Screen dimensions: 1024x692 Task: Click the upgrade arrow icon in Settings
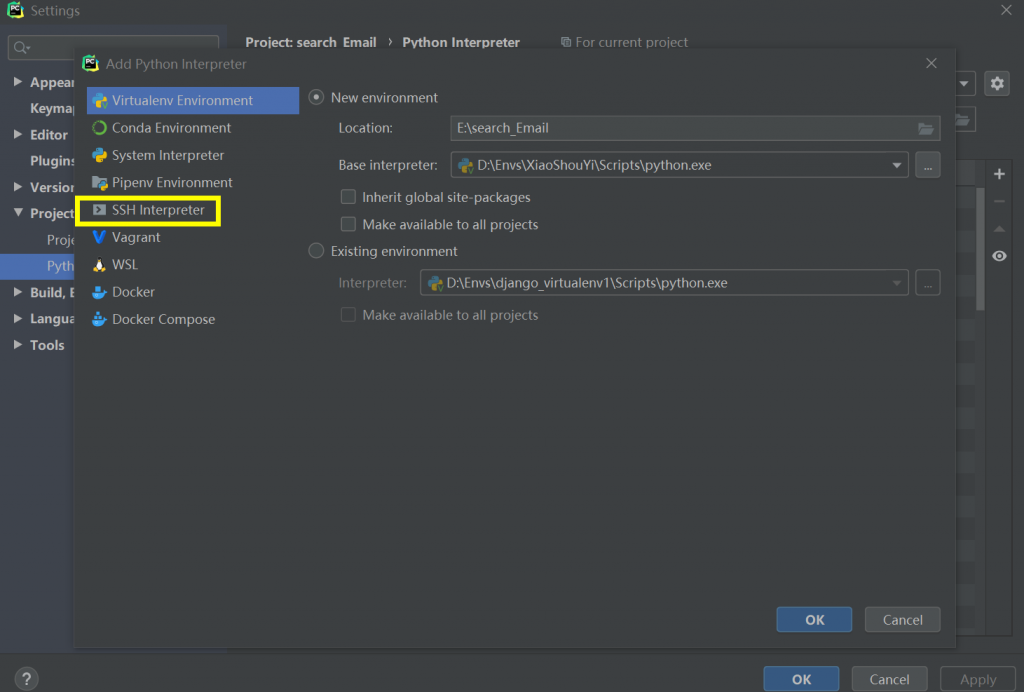(x=999, y=229)
